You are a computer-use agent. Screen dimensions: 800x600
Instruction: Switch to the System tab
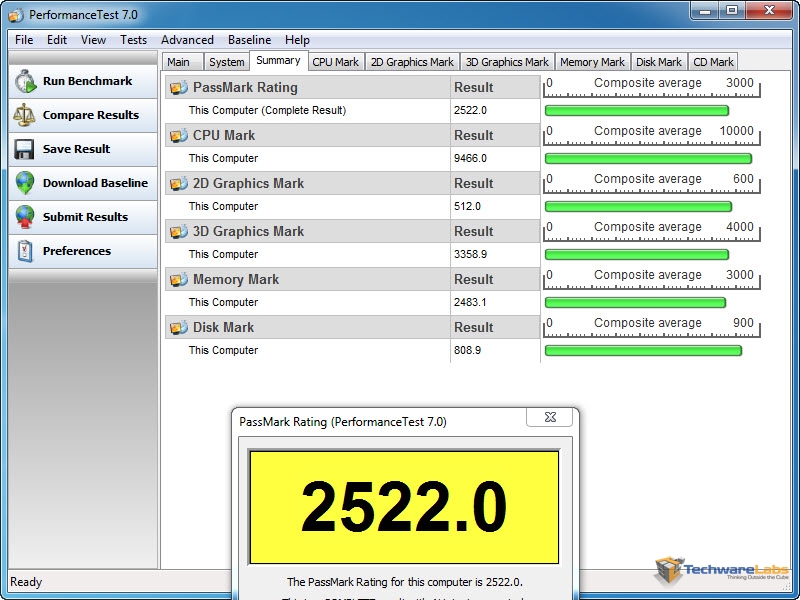click(227, 62)
